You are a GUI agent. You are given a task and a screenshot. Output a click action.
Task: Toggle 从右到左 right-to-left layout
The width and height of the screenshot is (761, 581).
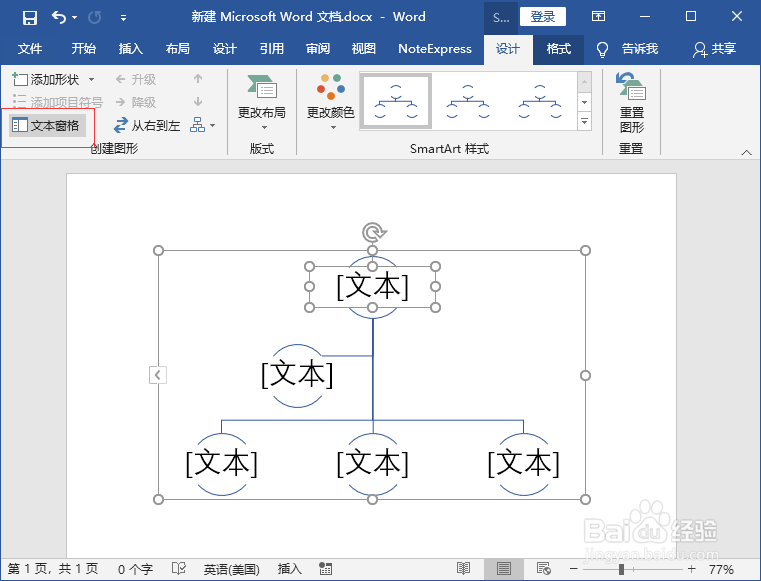tap(147, 126)
